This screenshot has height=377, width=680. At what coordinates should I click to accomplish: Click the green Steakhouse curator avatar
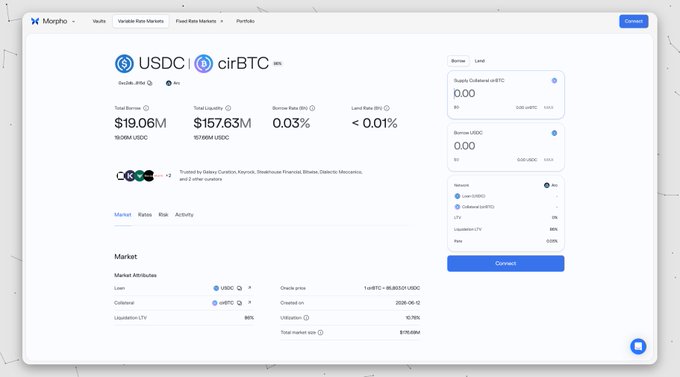click(139, 176)
